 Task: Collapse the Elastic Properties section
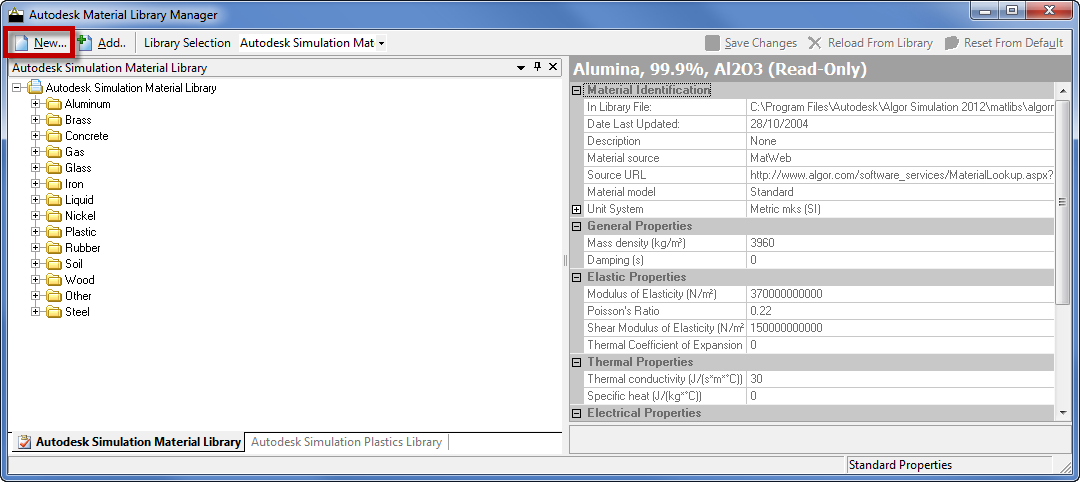577,277
